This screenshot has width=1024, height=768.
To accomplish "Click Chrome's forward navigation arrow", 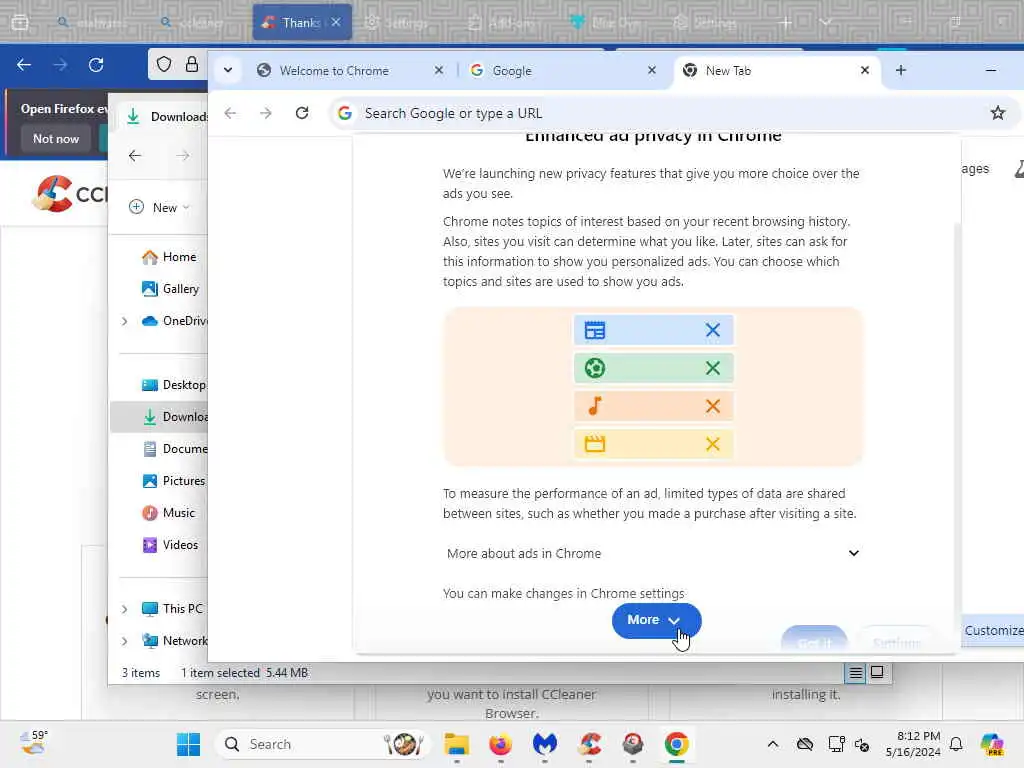I will pyautogui.click(x=265, y=113).
